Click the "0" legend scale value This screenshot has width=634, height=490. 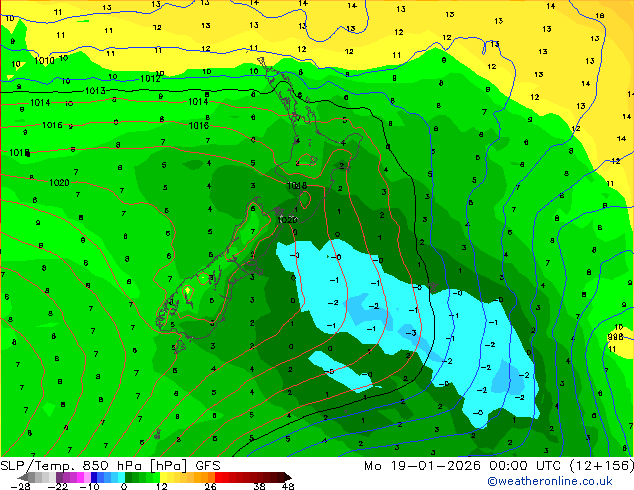pos(124,486)
